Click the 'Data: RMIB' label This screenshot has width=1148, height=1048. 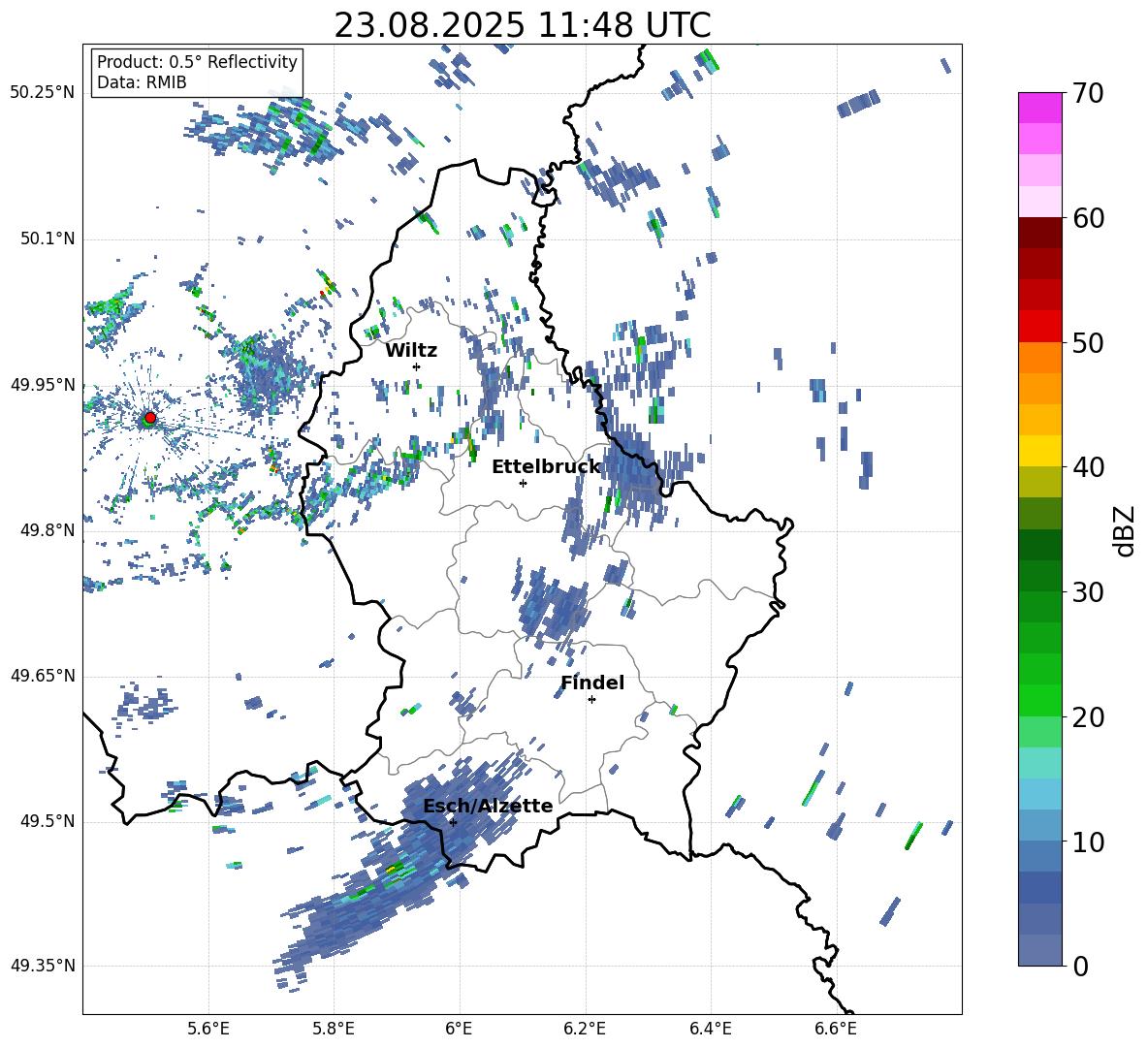click(x=142, y=82)
